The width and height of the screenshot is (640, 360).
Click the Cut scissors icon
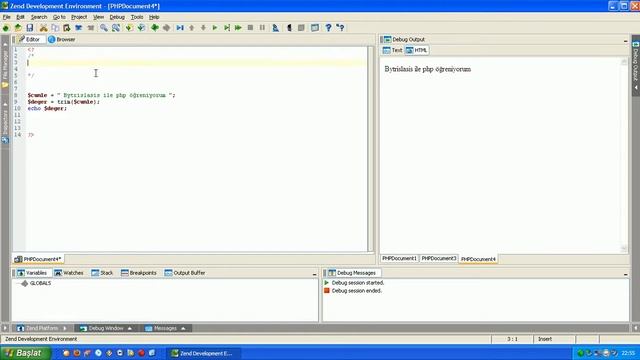[x=43, y=28]
